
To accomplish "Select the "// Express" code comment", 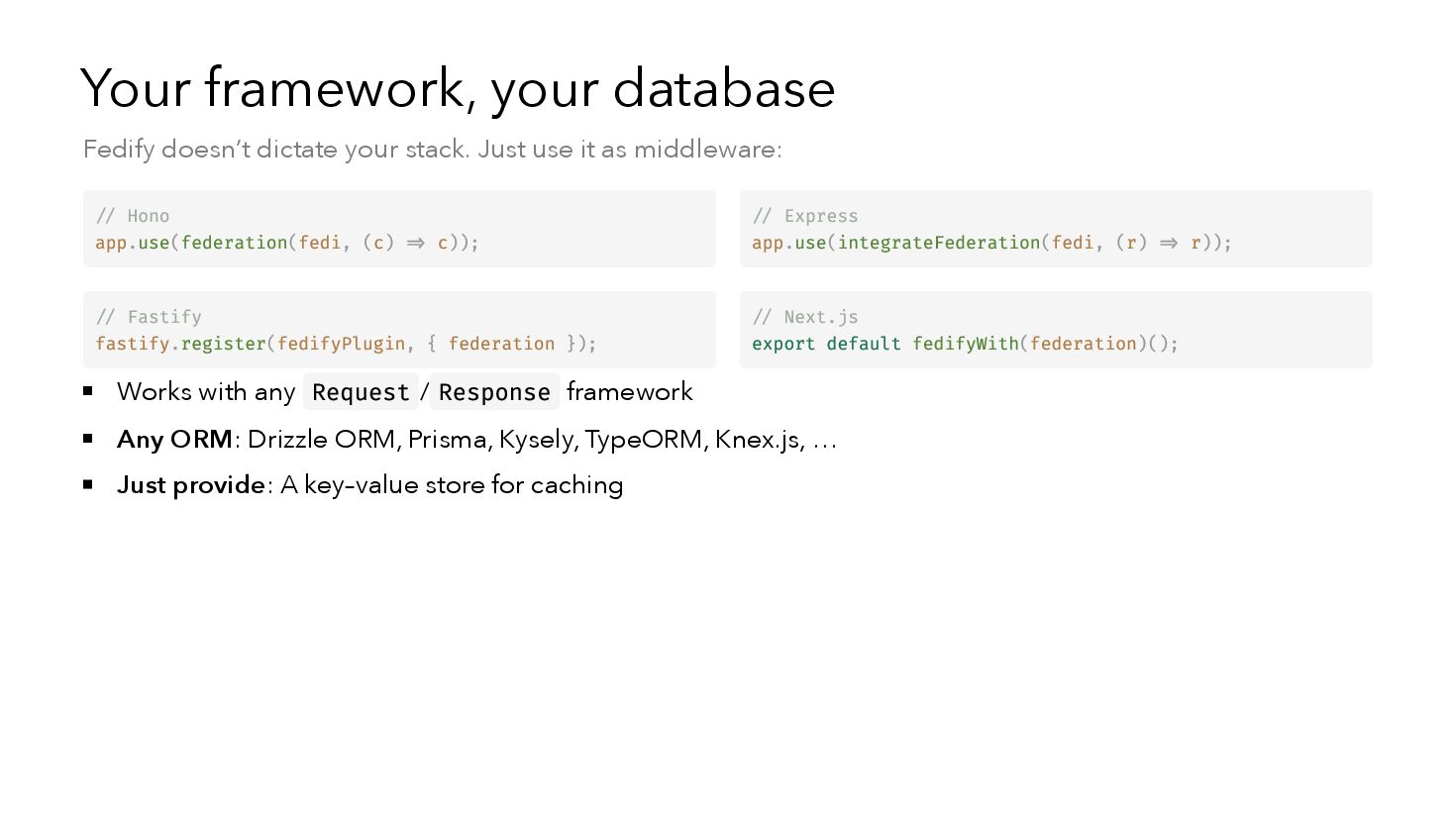I will [805, 216].
